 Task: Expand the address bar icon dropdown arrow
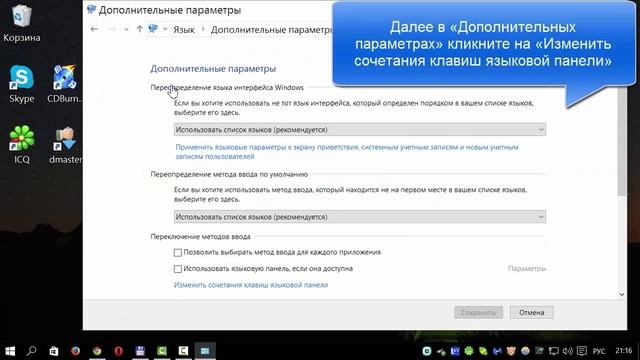point(165,29)
